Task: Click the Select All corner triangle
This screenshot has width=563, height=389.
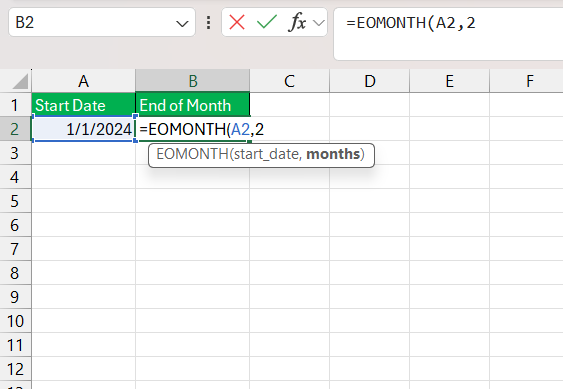Action: (x=20, y=82)
